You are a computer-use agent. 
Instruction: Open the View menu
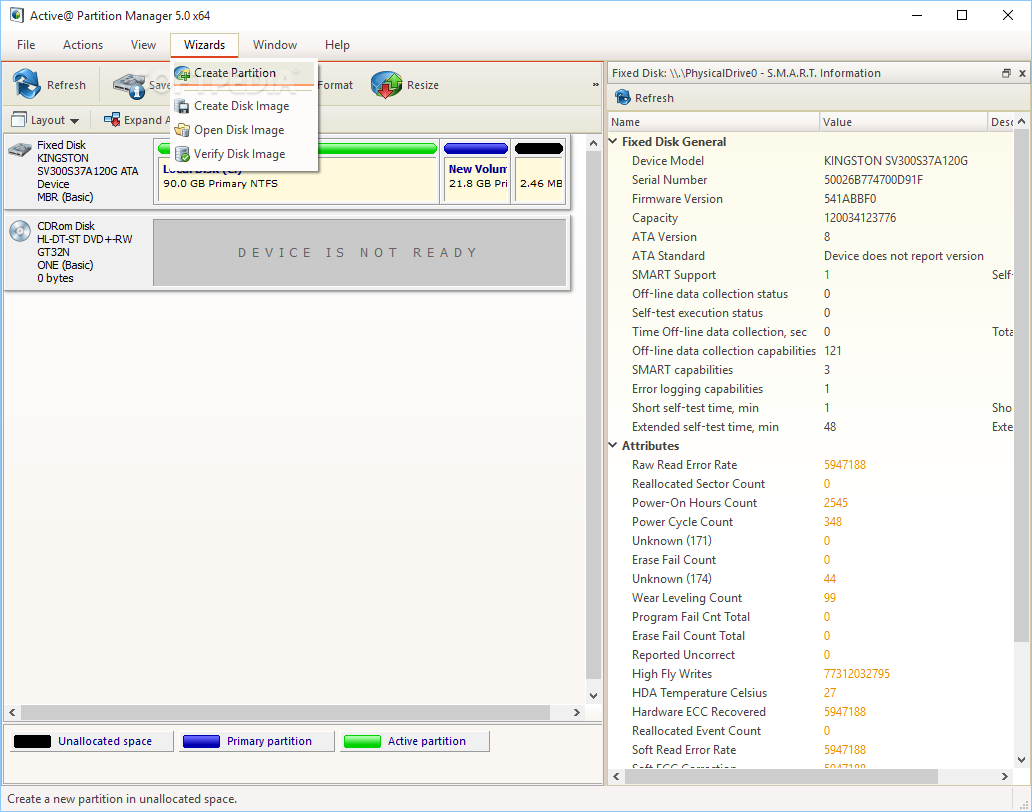pos(143,45)
